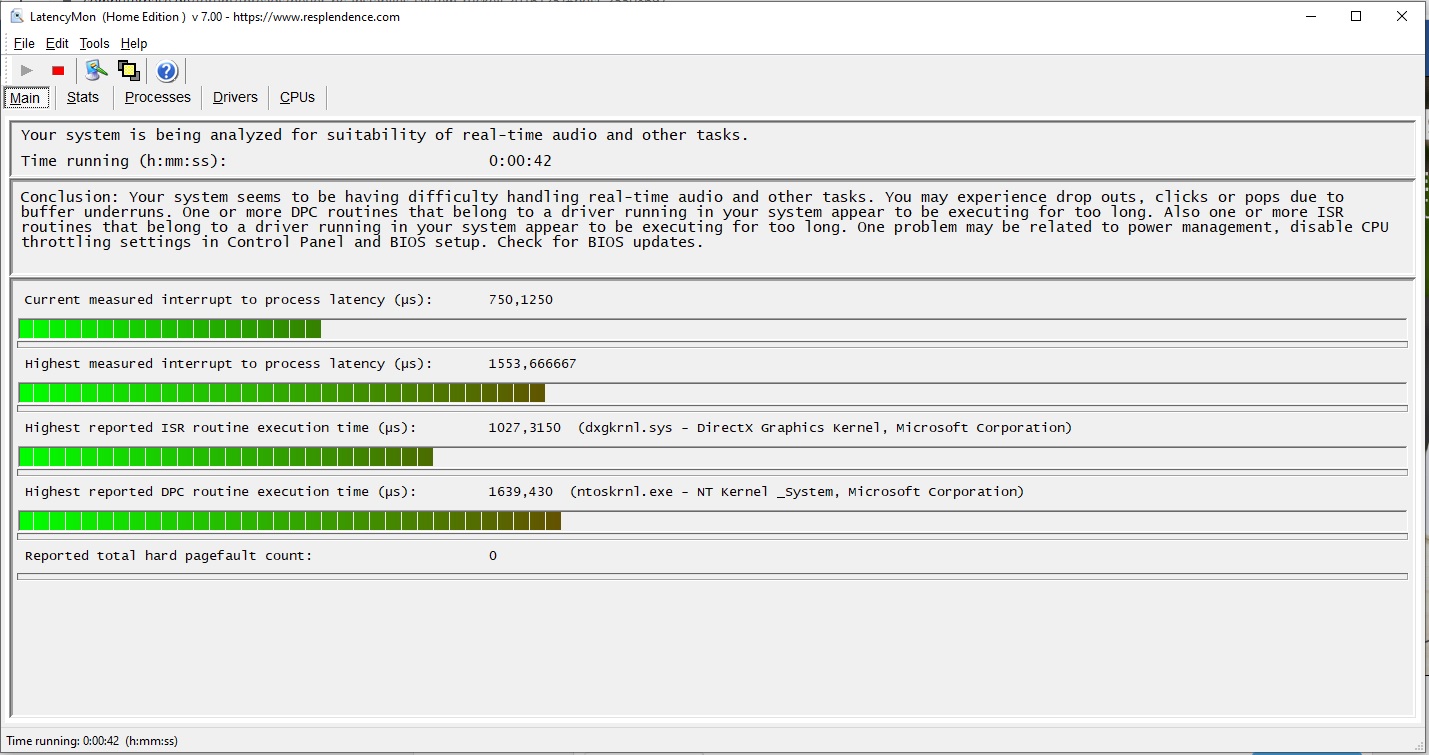
Task: Select the current latency value 750,1250
Action: (520, 300)
